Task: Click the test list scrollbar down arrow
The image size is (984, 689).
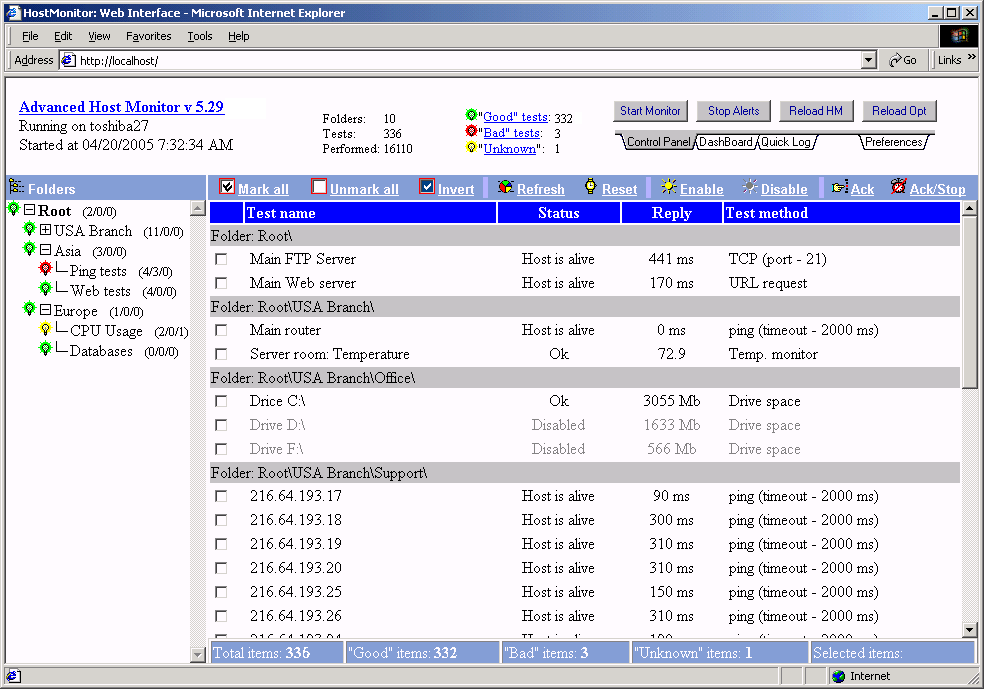Action: click(x=969, y=630)
